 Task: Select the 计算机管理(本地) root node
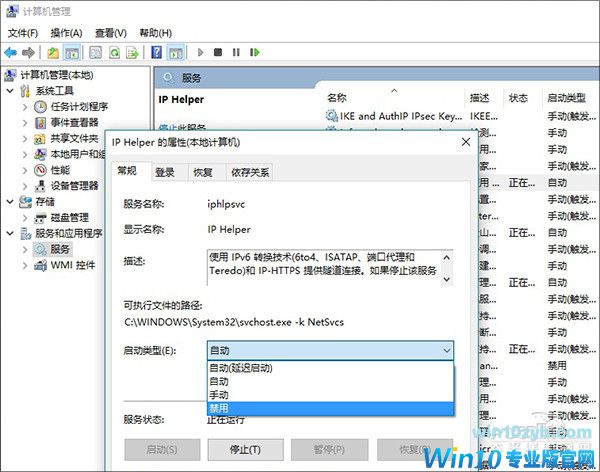click(x=57, y=75)
